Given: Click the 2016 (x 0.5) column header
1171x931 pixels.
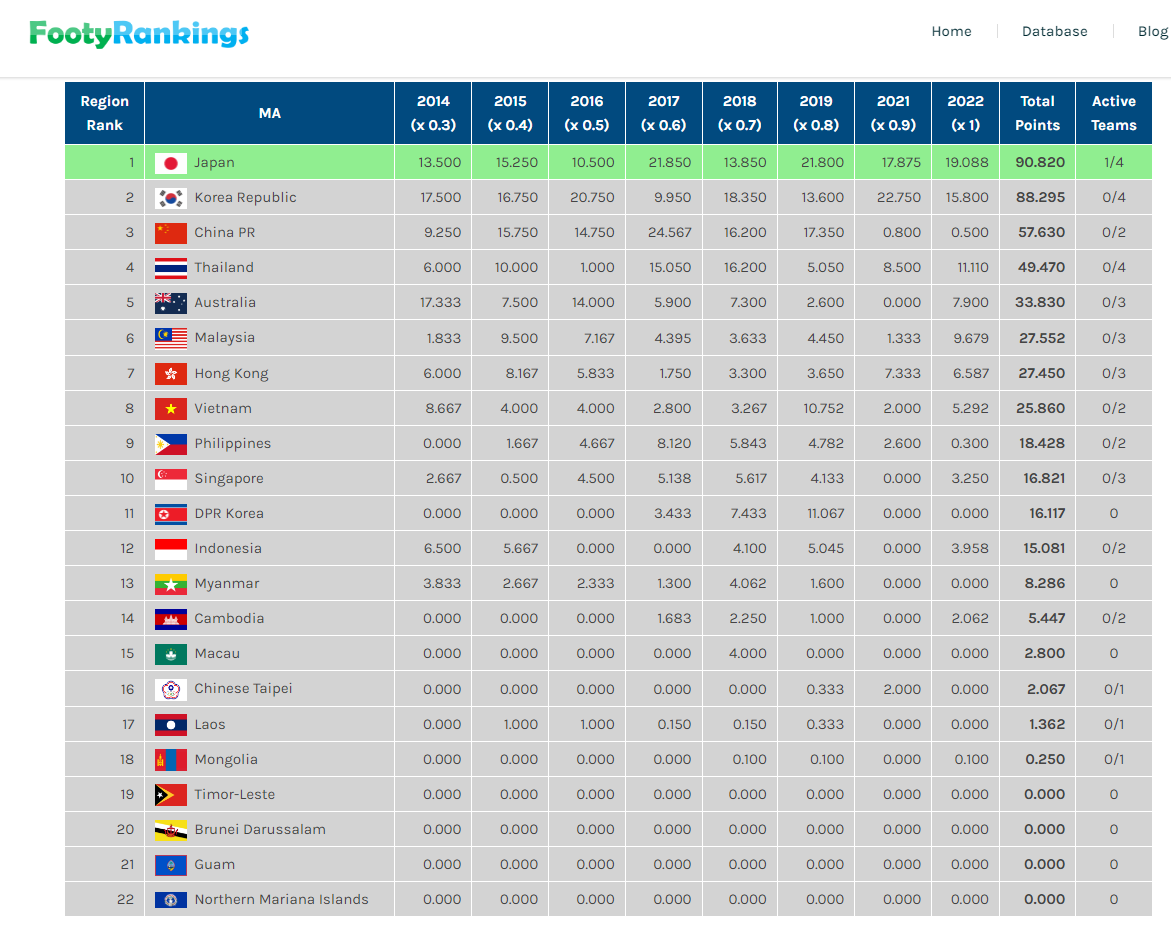Looking at the screenshot, I should tap(587, 113).
